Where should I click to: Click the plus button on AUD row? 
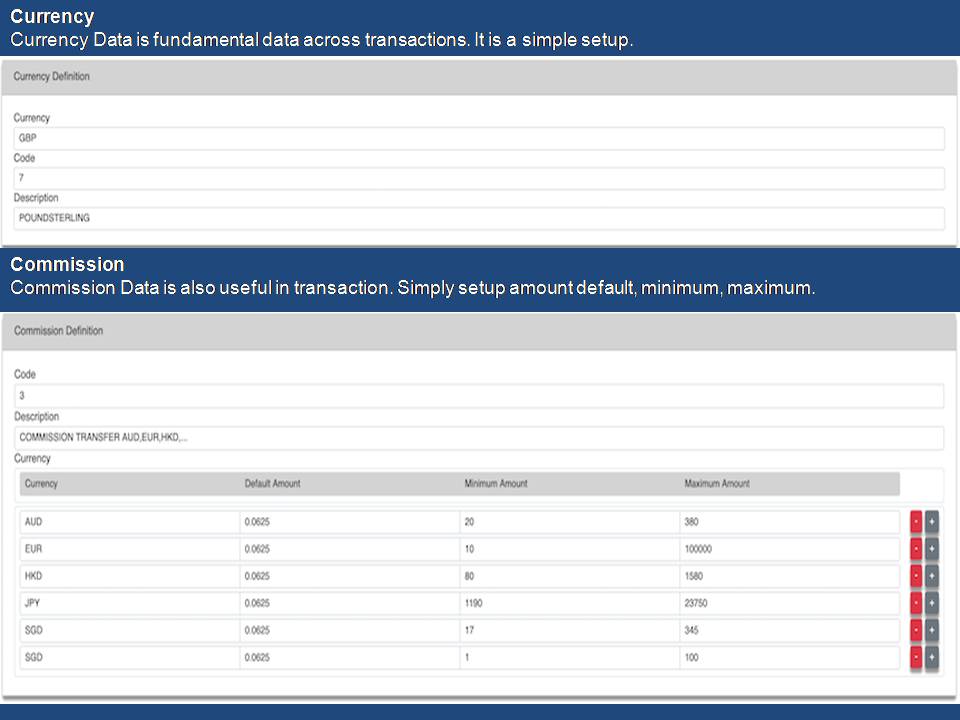click(932, 522)
